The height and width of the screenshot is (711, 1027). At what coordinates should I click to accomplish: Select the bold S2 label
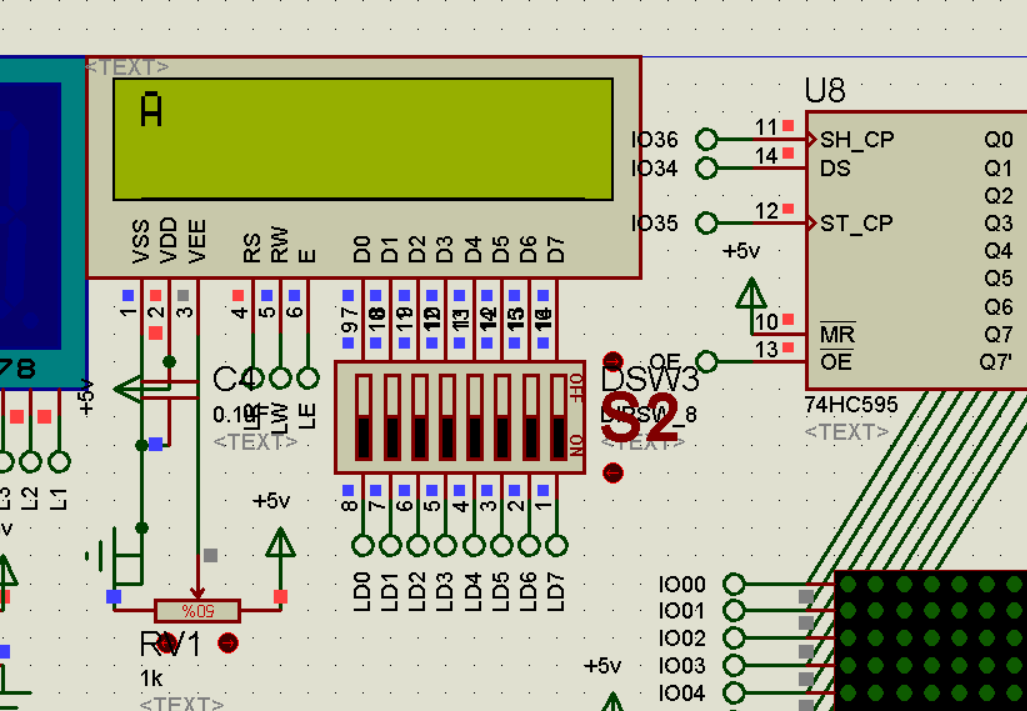639,419
